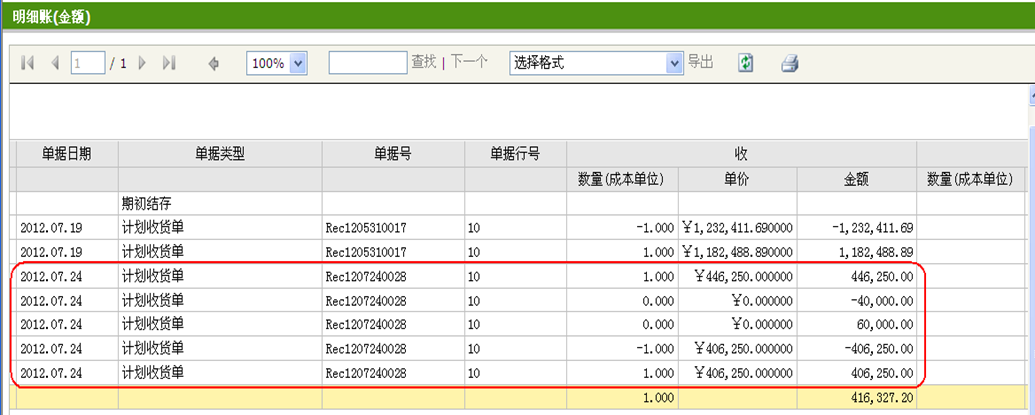Click the 单据日期 column header
Image resolution: width=1035 pixels, height=415 pixels.
coord(66,154)
